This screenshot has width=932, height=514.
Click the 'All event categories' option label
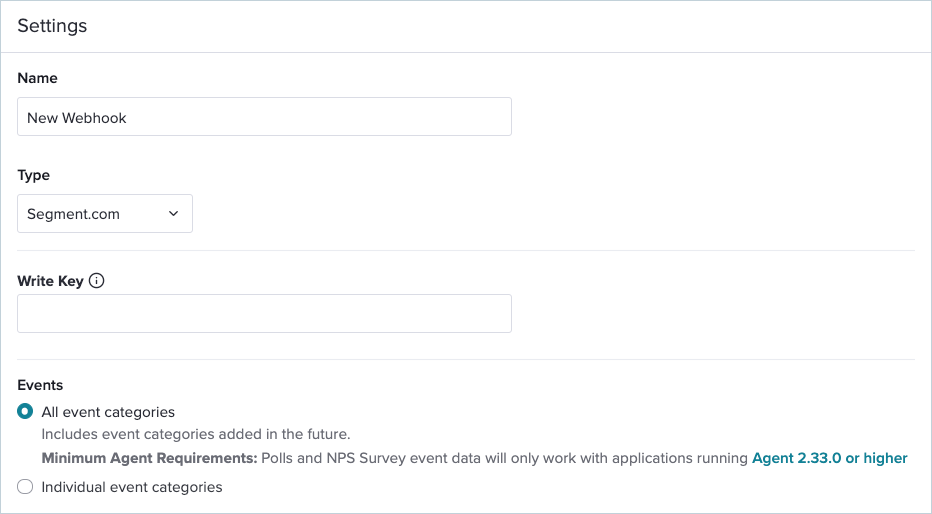[108, 412]
